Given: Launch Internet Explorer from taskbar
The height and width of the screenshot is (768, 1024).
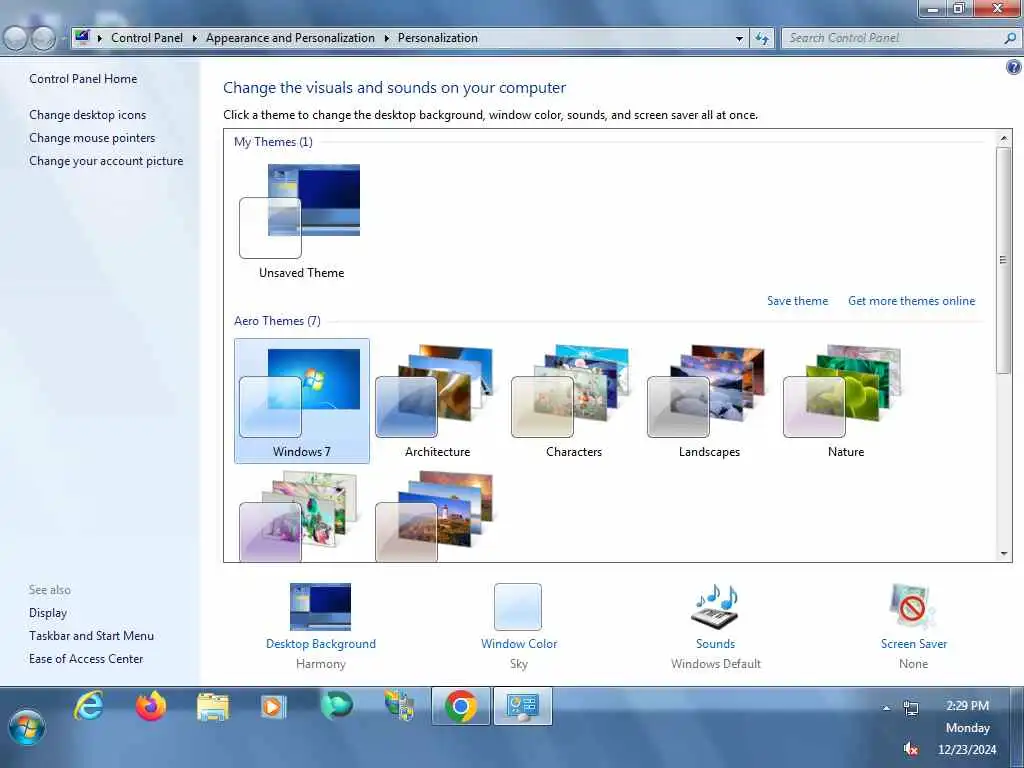Looking at the screenshot, I should (88, 706).
